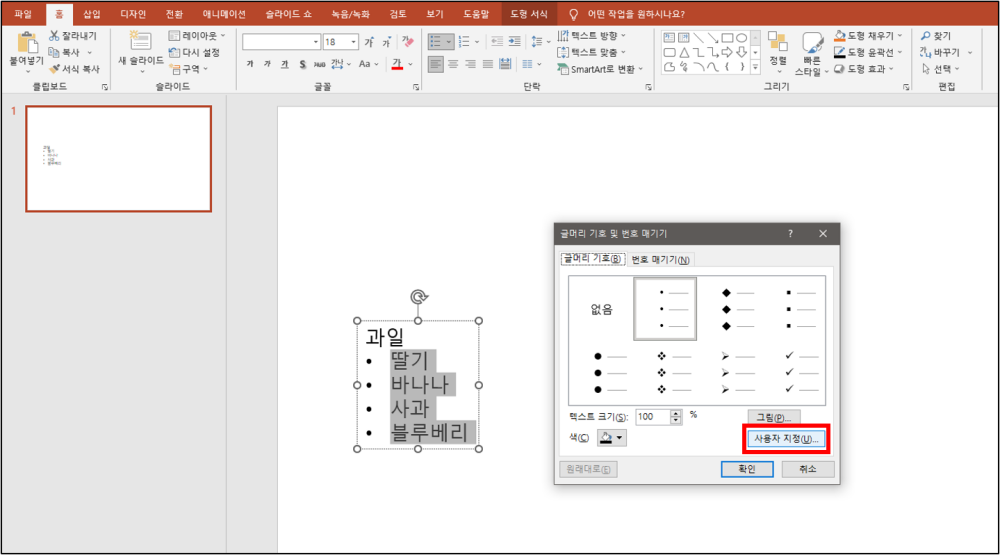Decrease list indent level icon
This screenshot has width=1000, height=555.
(x=497, y=41)
